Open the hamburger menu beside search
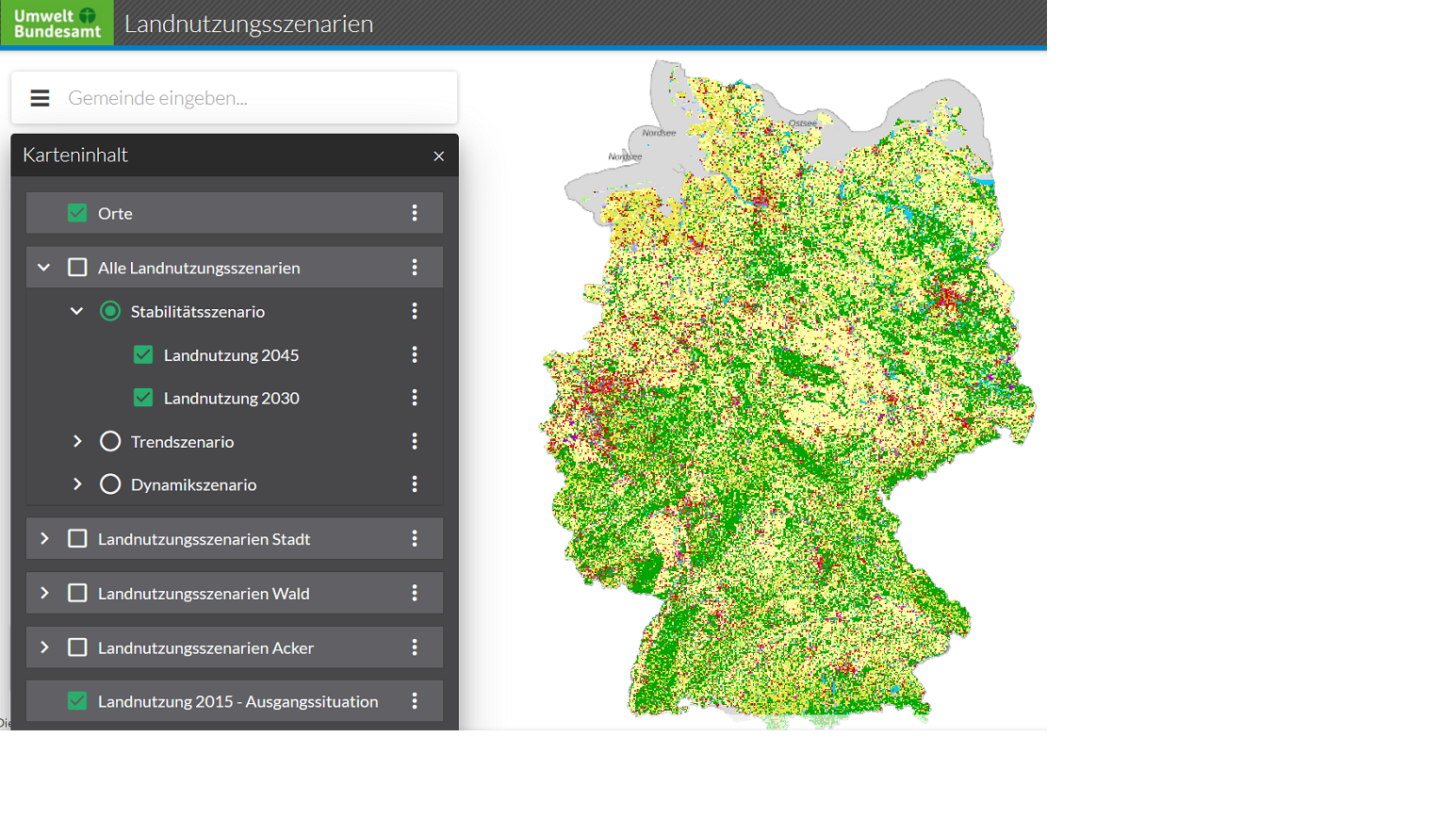 click(40, 98)
